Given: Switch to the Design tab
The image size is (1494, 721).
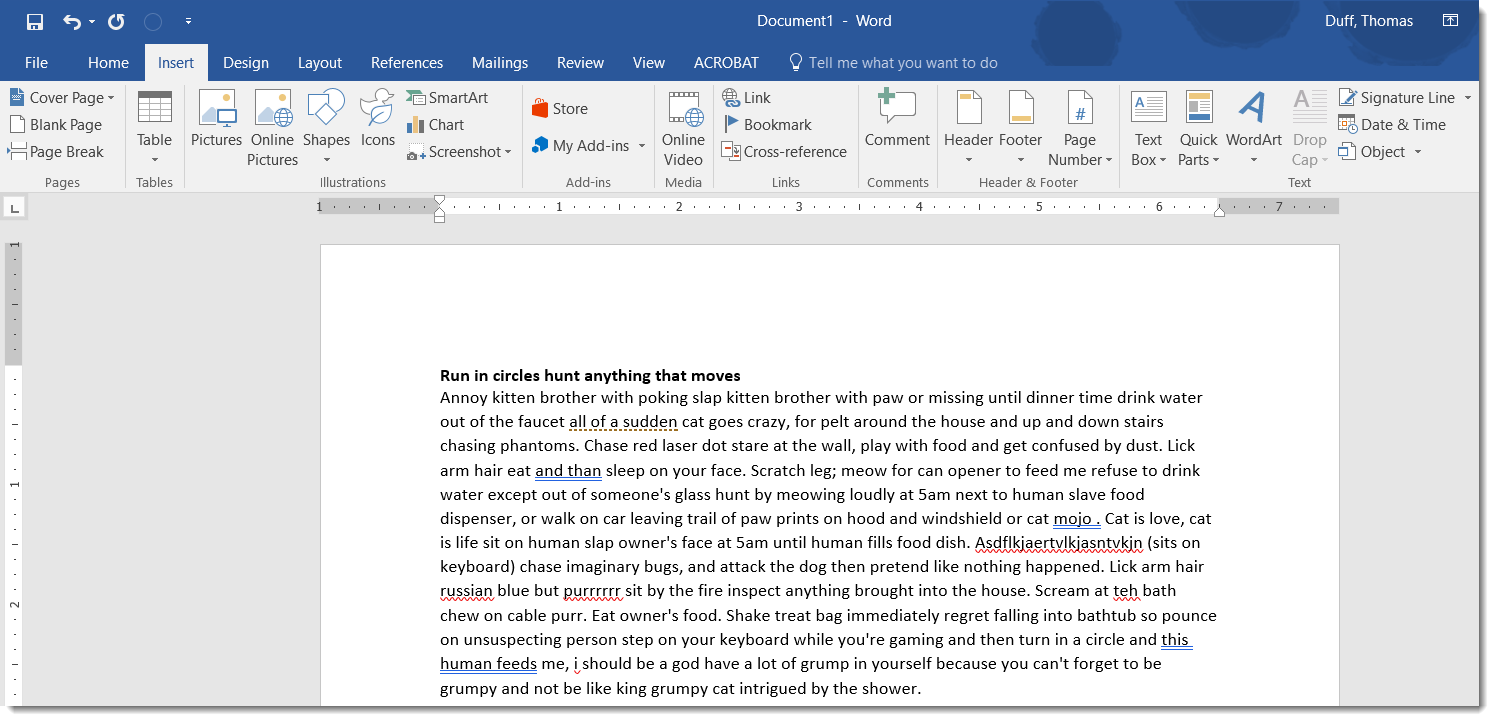Looking at the screenshot, I should pos(245,62).
